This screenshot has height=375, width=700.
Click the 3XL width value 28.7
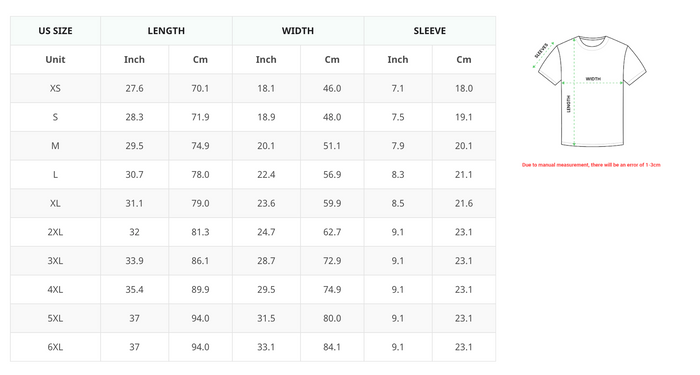266,261
